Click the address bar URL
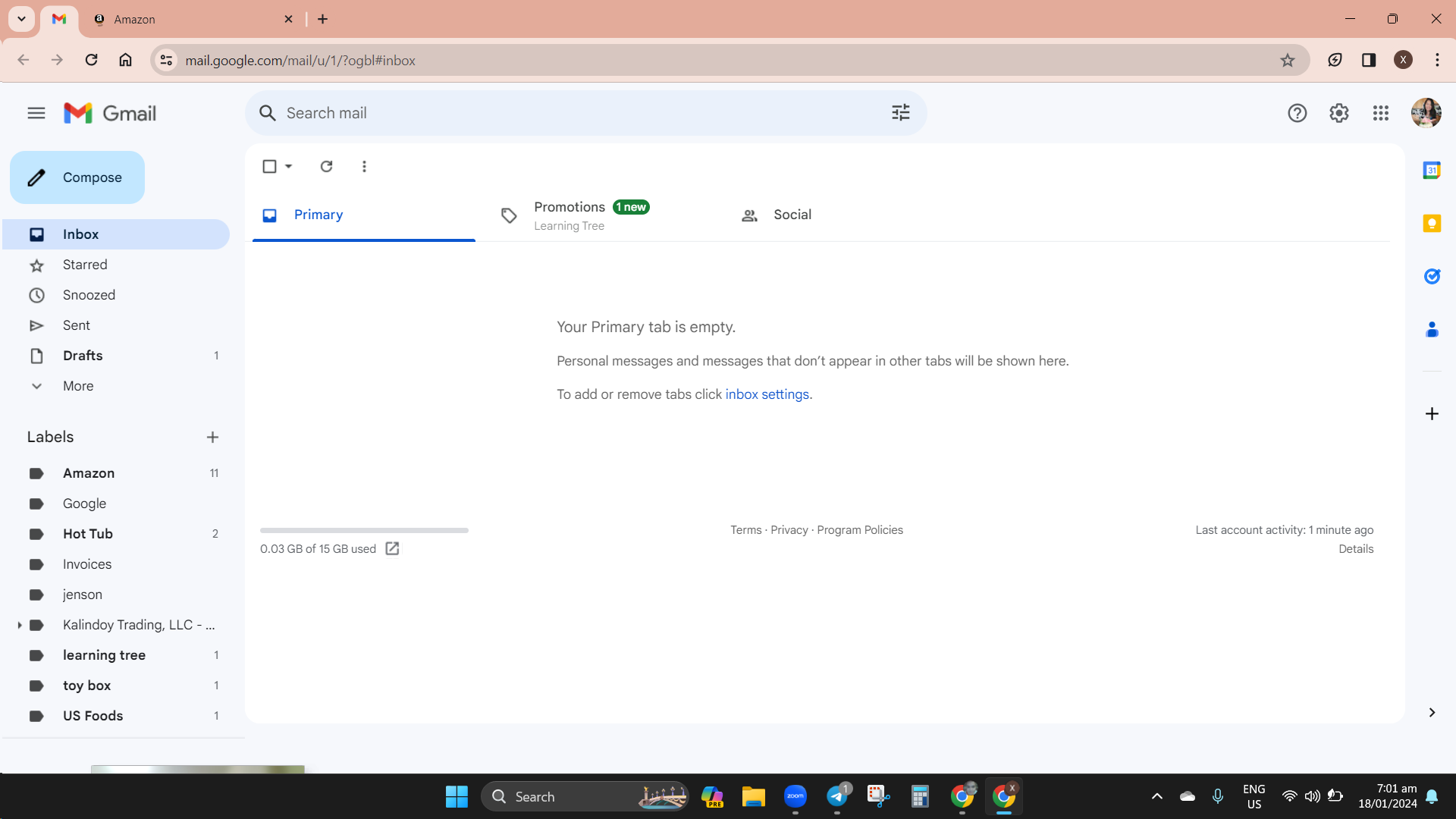The image size is (1456, 819). (x=300, y=61)
